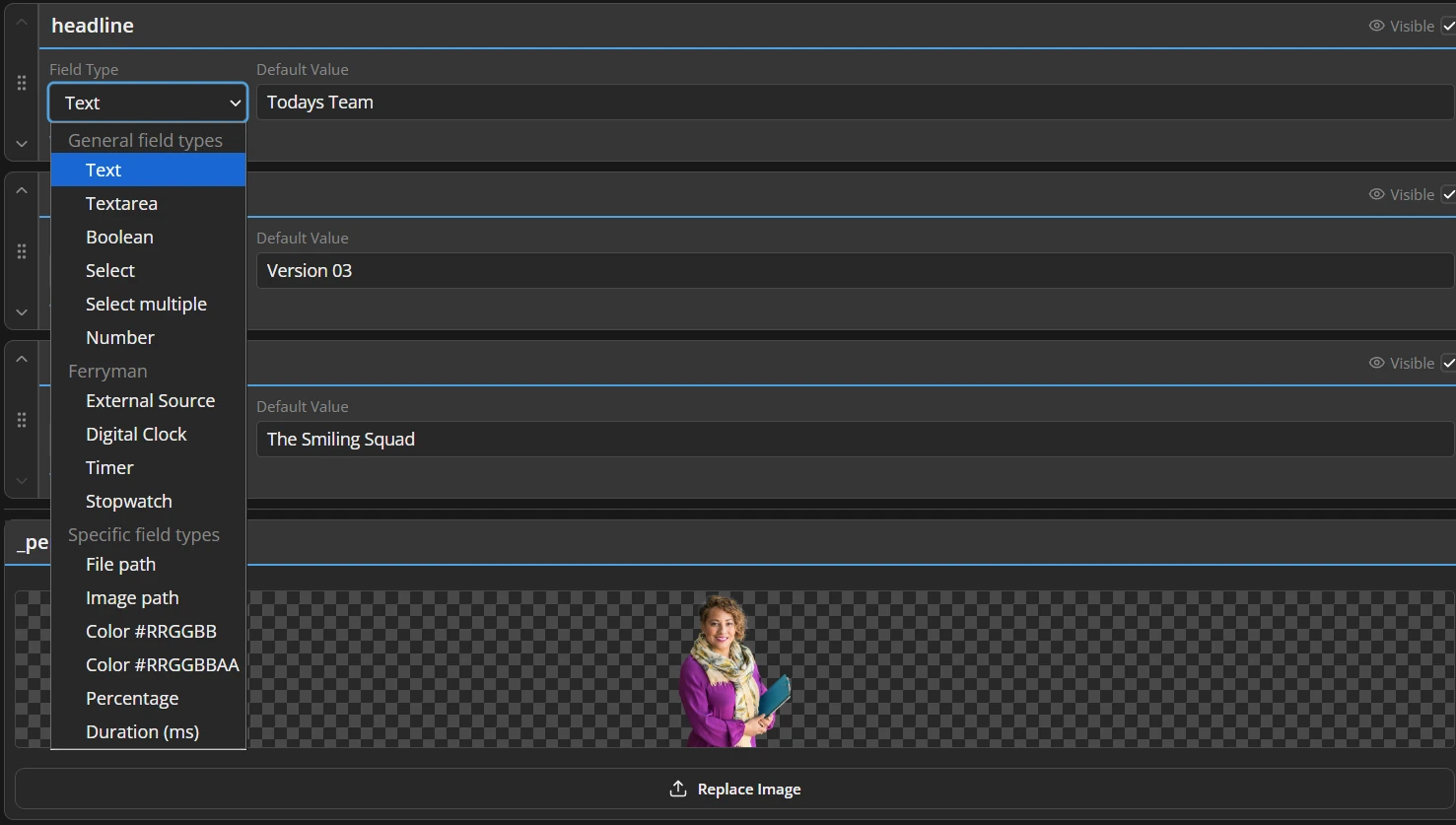Image resolution: width=1456 pixels, height=825 pixels.
Task: Click the drag handle beside Version 03 field
Action: [x=22, y=251]
